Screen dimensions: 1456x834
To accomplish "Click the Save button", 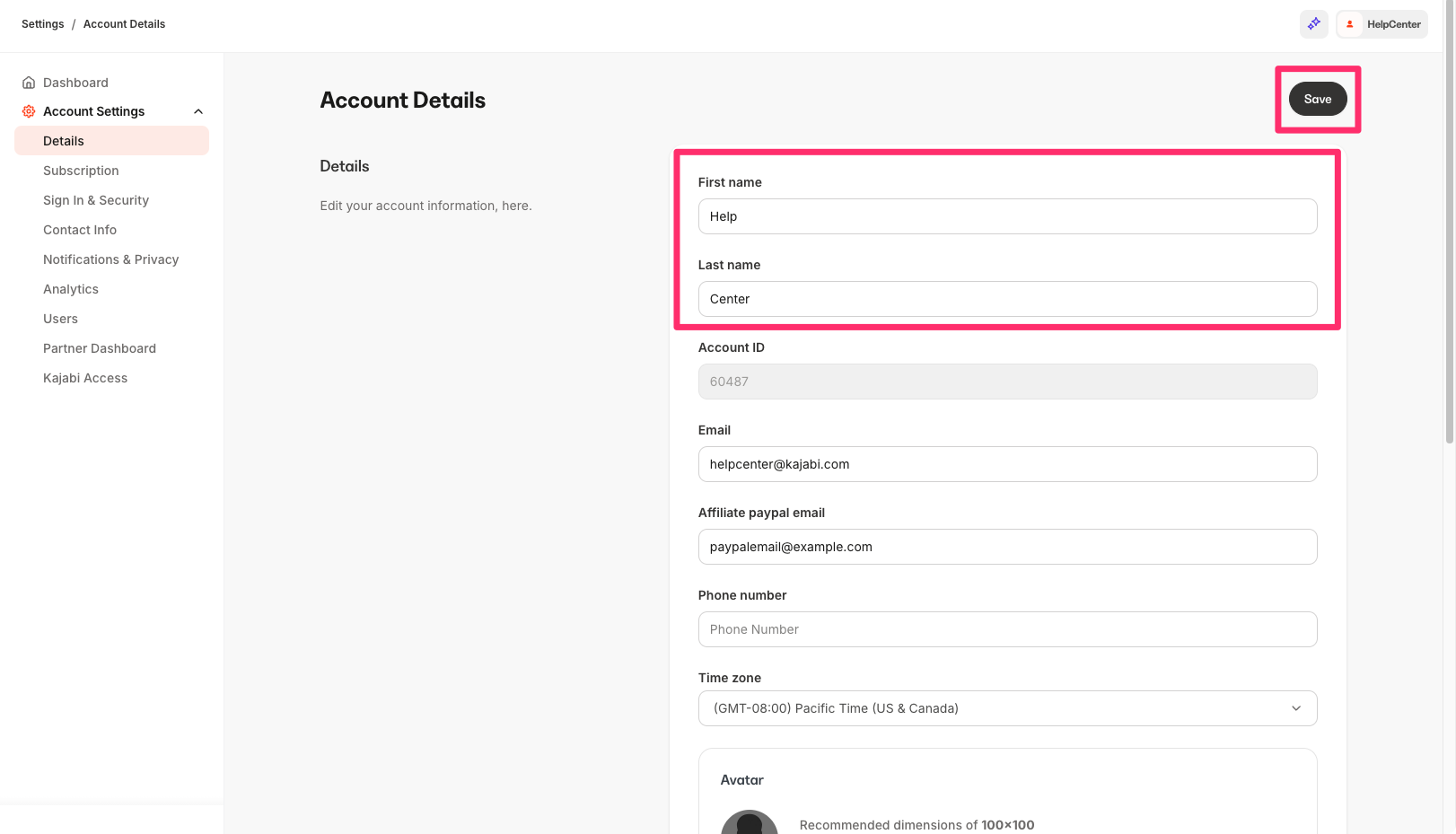I will [1317, 99].
